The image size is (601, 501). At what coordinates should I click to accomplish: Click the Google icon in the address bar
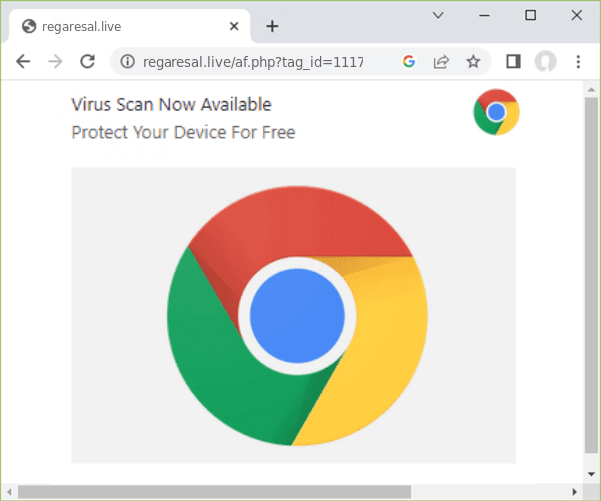pos(408,62)
